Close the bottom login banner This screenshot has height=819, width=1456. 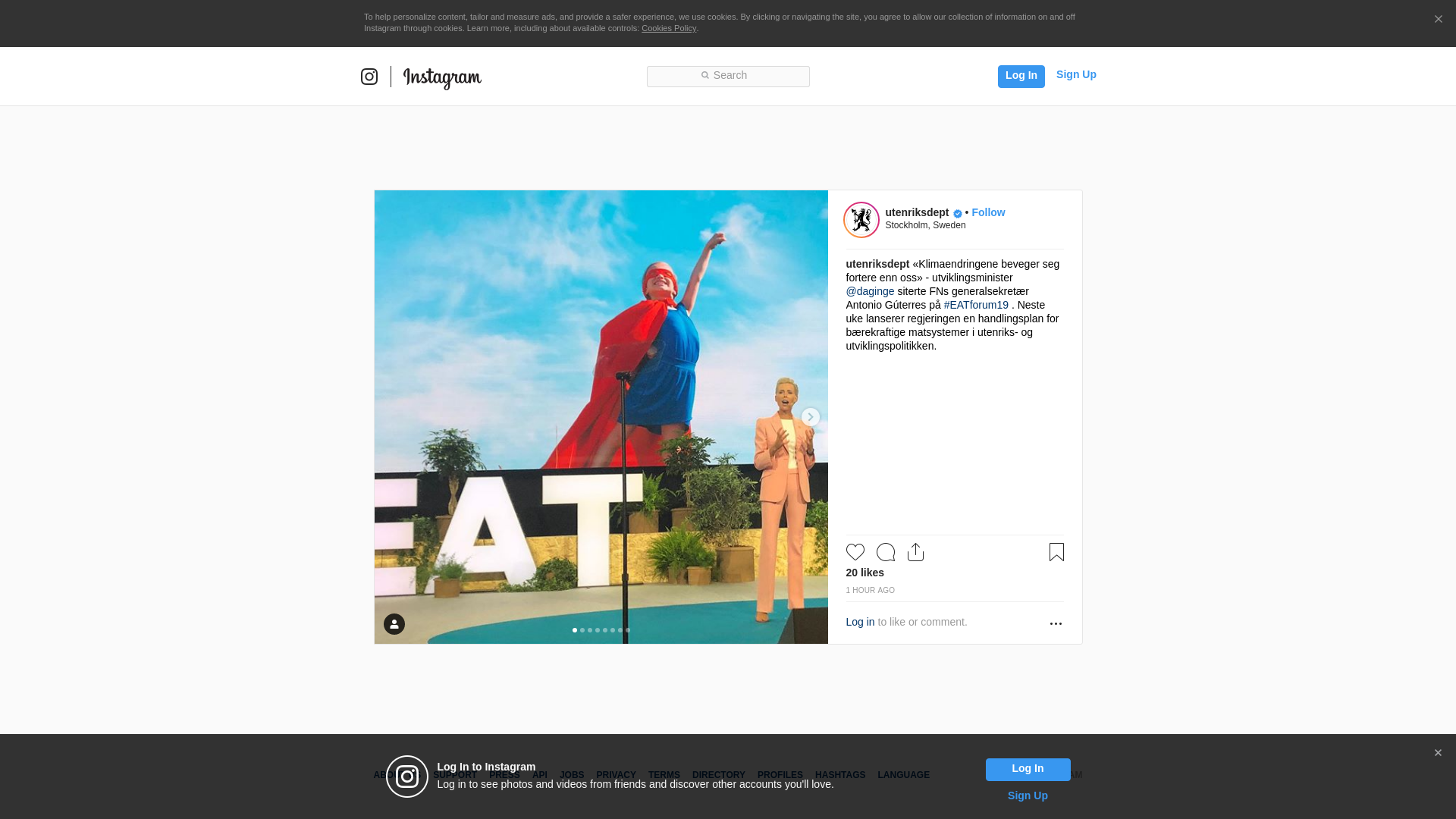point(1438,753)
